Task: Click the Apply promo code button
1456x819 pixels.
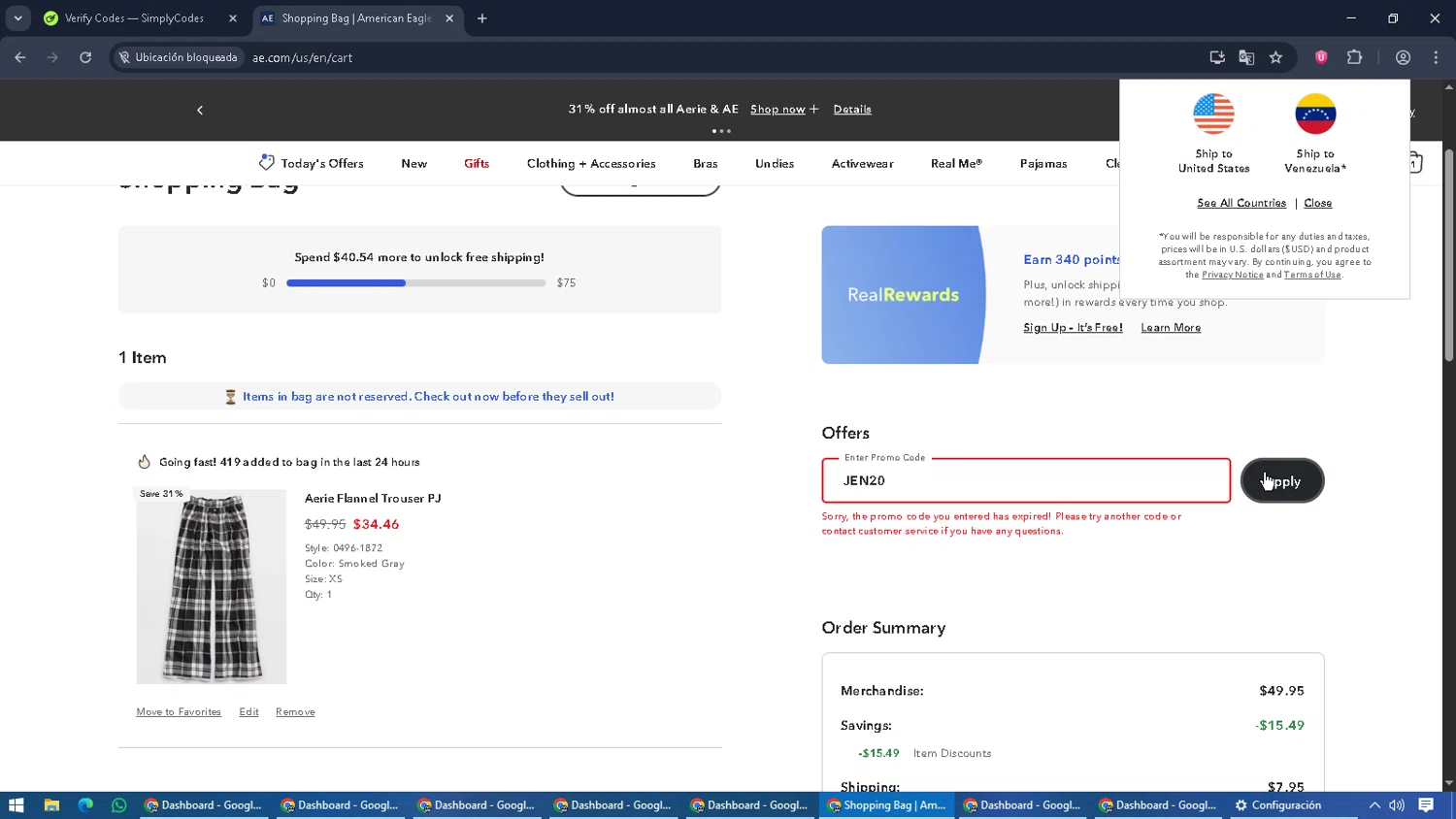Action: tap(1282, 480)
